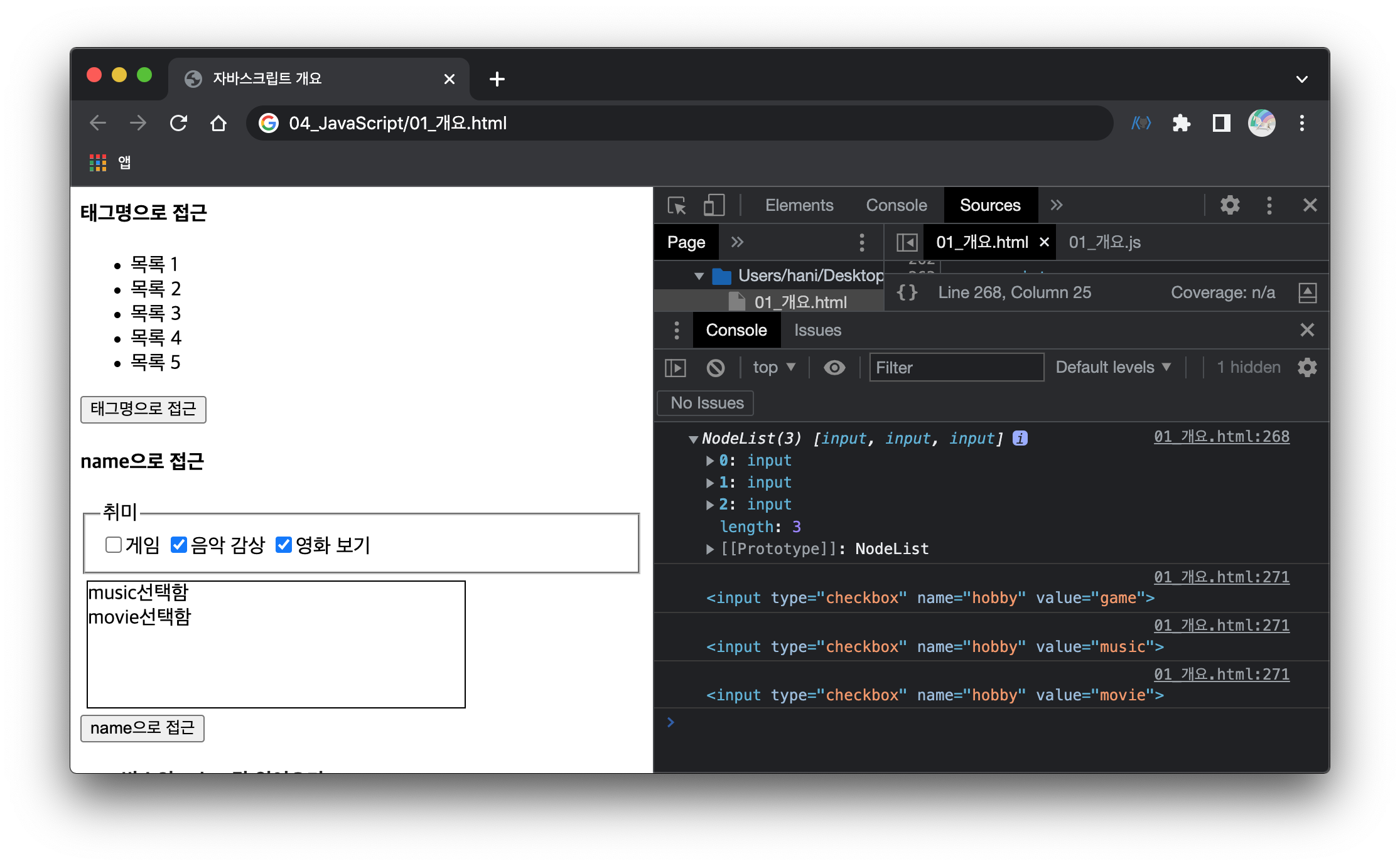Collapse the NodeList(3) console entry
The image size is (1400, 866).
(693, 439)
